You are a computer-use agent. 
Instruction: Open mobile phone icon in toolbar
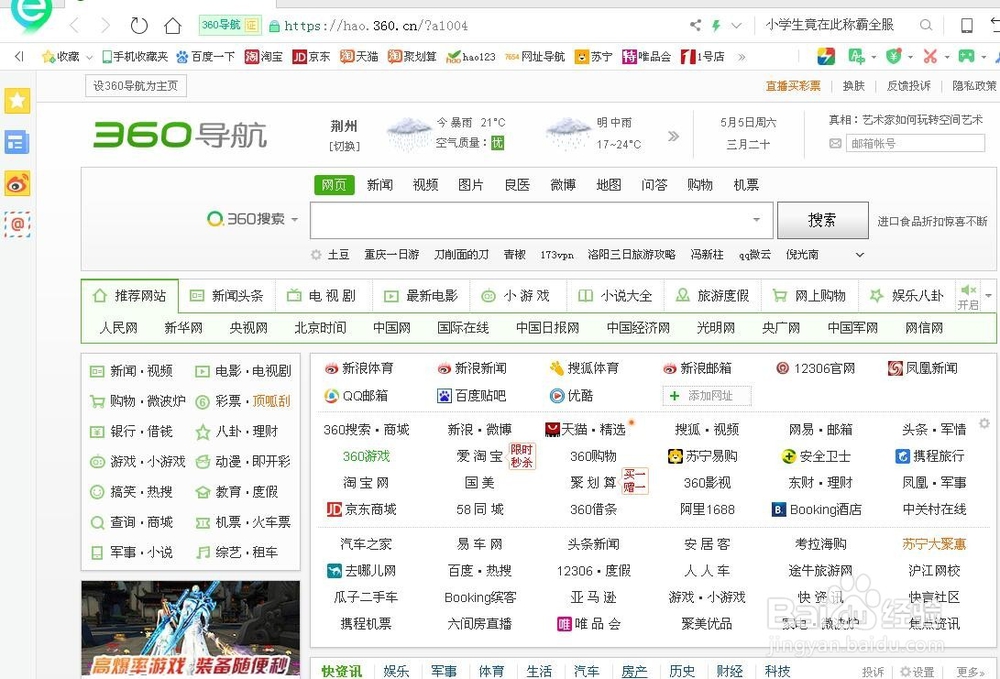967,26
